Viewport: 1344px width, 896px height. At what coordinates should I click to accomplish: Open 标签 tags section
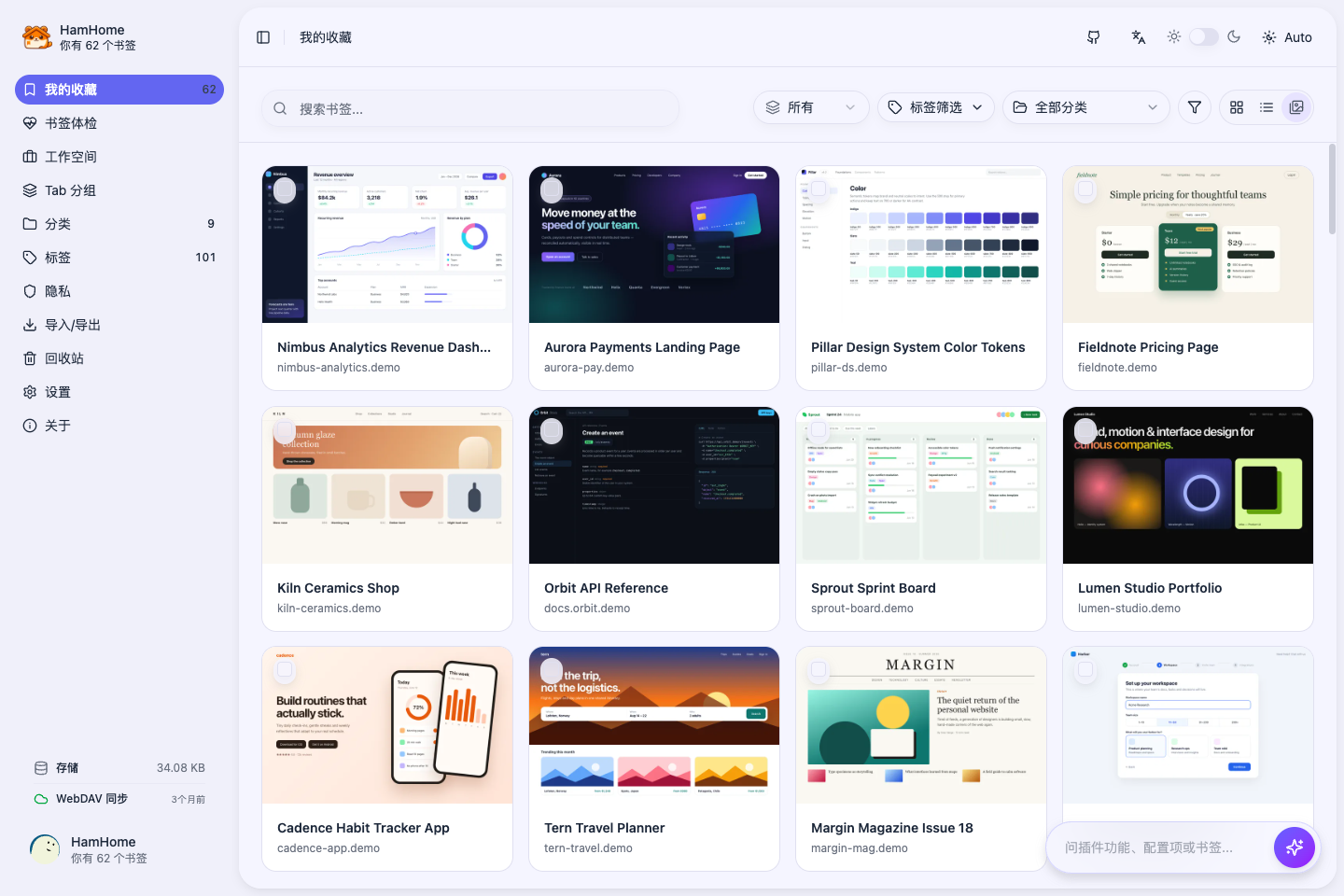tap(119, 258)
